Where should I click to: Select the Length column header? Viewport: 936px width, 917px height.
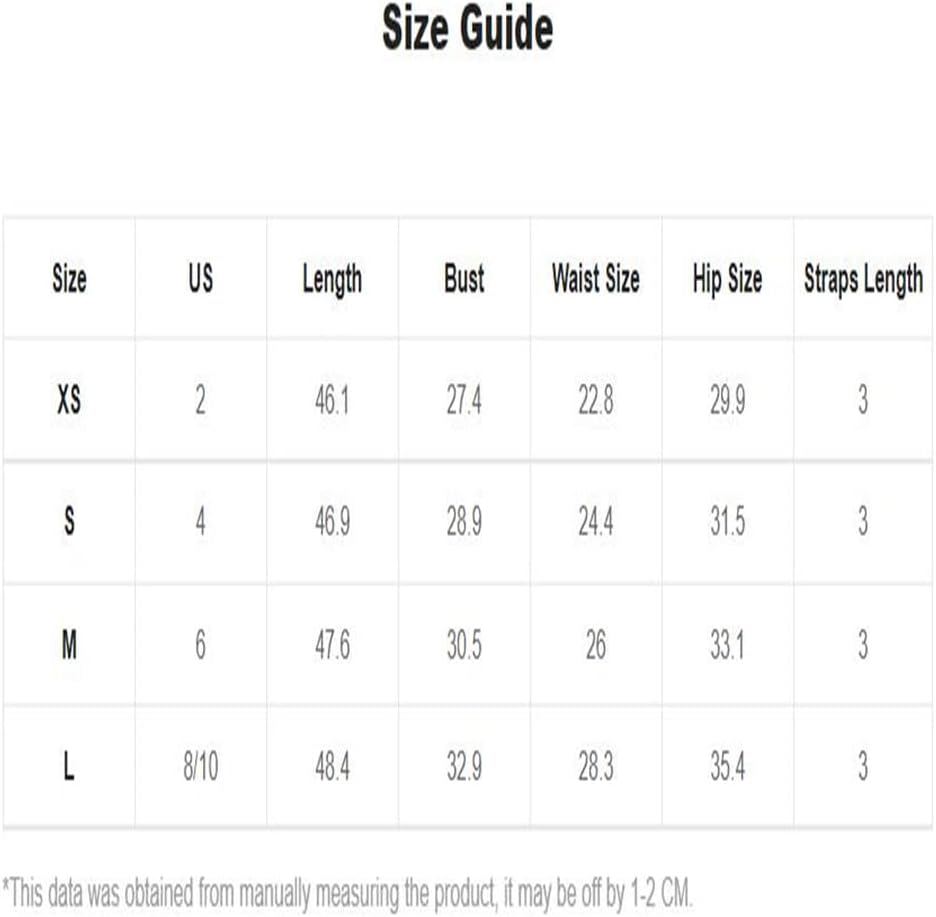click(332, 279)
